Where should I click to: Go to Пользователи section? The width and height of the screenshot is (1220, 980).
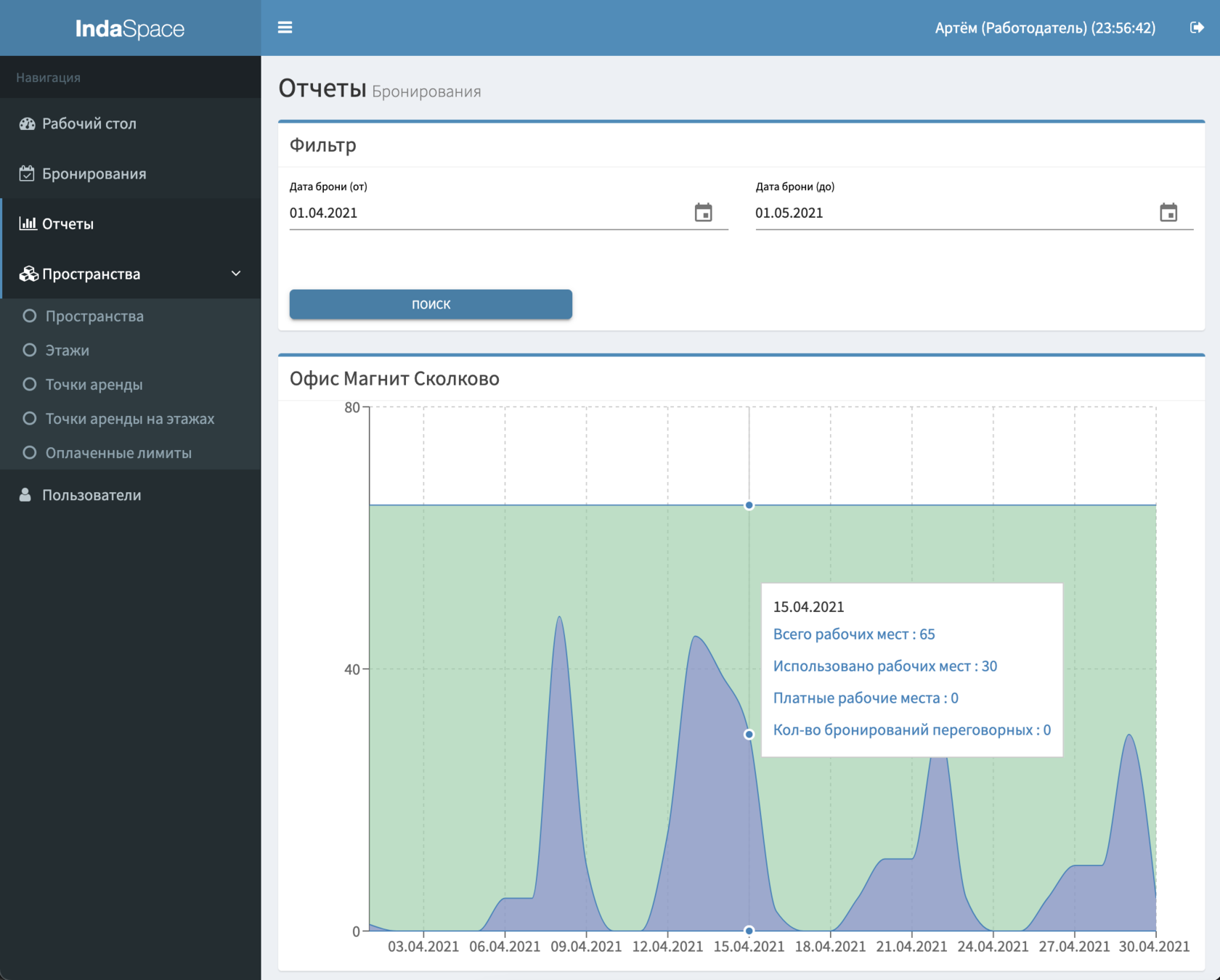(x=131, y=495)
